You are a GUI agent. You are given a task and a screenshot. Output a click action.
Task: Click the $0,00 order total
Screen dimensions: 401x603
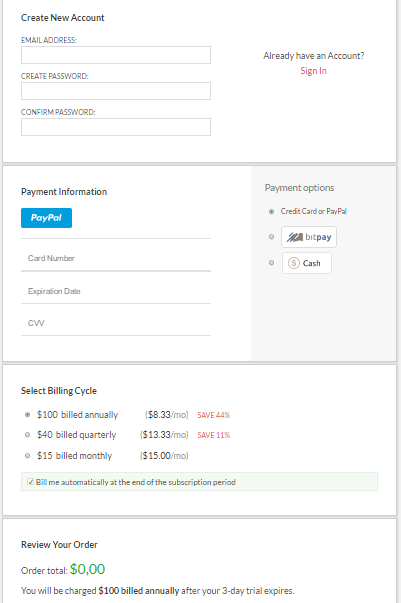tap(87, 569)
